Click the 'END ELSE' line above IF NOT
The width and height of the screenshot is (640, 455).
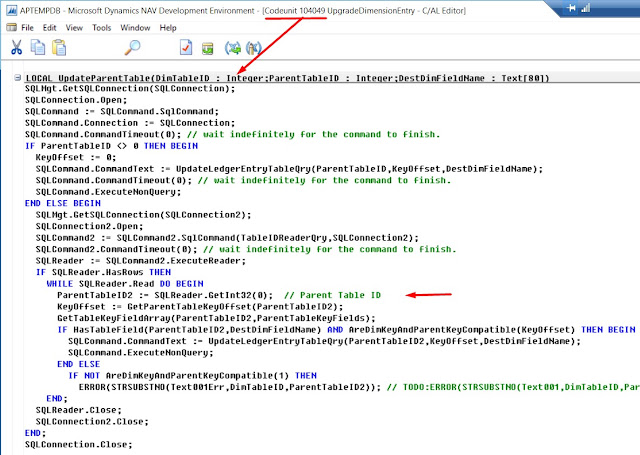79,364
